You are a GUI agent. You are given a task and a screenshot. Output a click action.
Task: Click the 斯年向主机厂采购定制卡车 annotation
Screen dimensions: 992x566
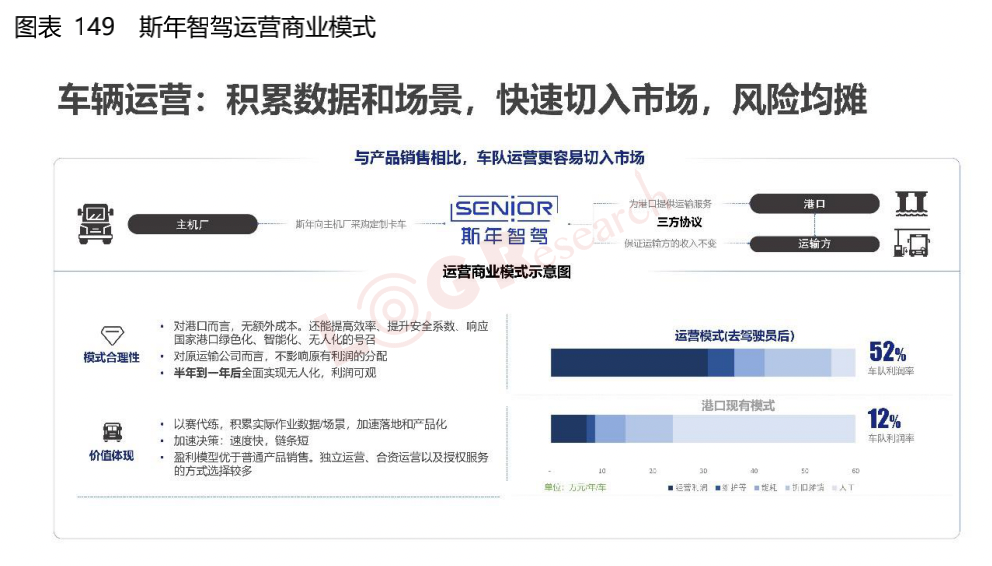[x=351, y=225]
